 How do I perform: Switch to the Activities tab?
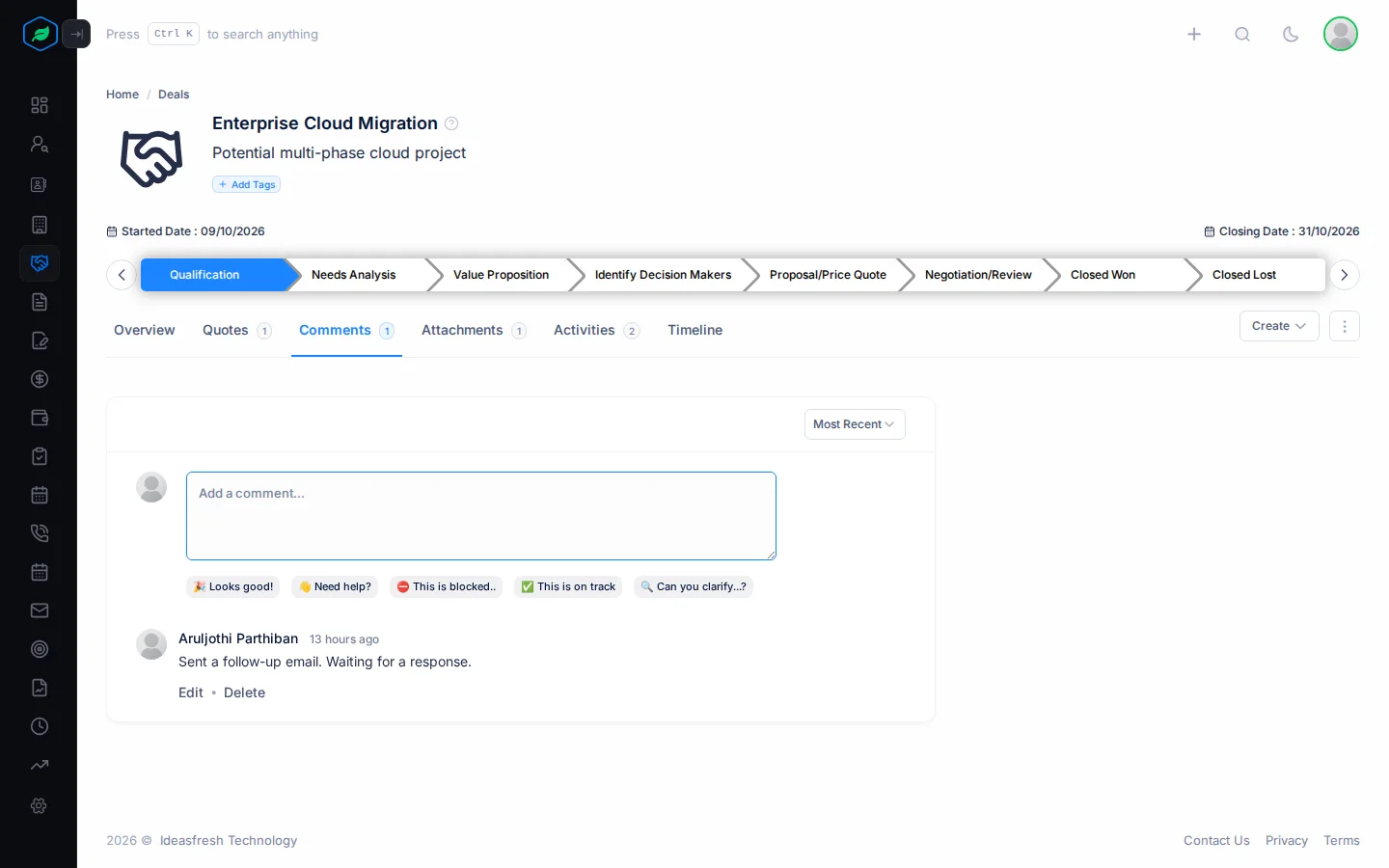pos(596,330)
